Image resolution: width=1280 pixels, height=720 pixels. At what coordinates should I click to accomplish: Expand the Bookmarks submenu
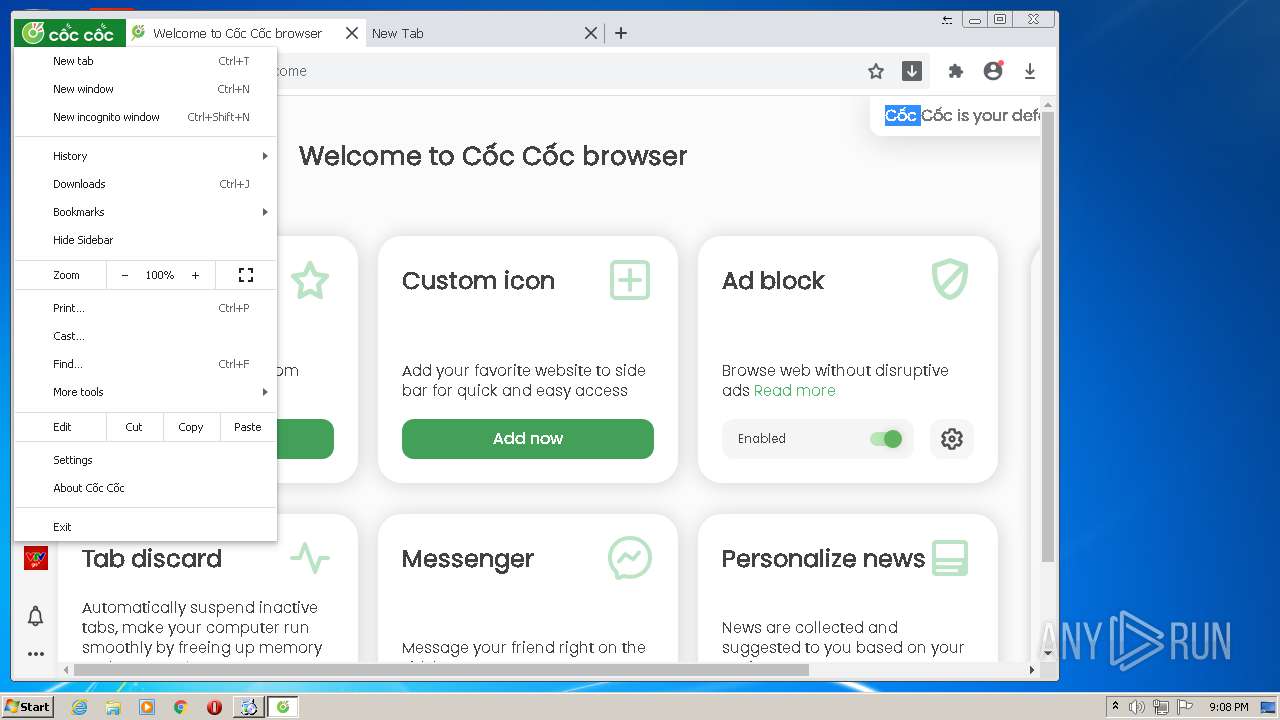(x=145, y=212)
